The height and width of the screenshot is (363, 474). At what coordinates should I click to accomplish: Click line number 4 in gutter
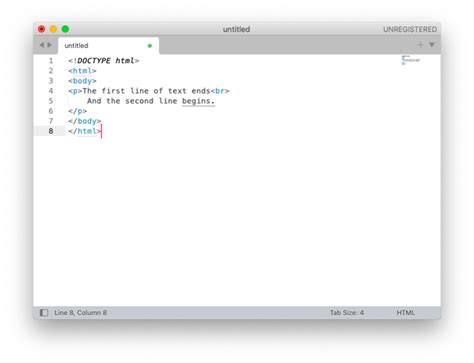[51, 91]
